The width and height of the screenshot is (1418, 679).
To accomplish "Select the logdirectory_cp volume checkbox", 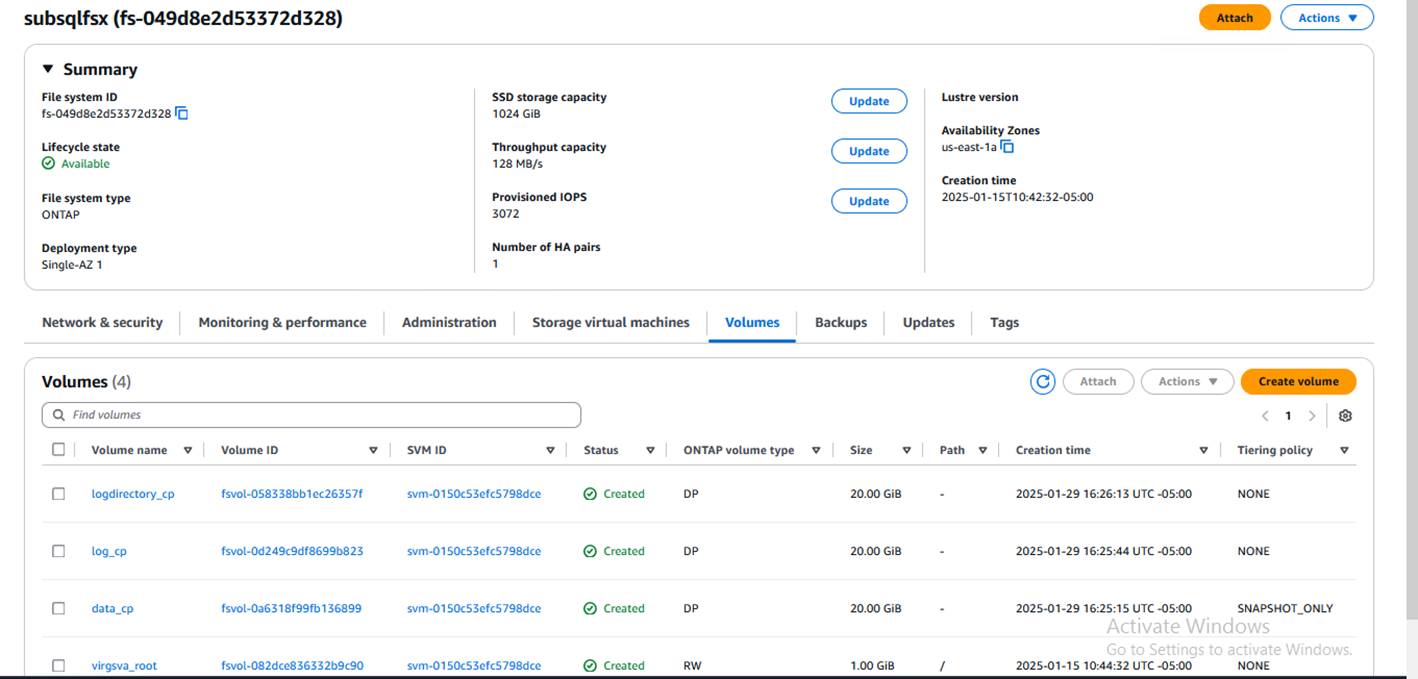I will [59, 494].
